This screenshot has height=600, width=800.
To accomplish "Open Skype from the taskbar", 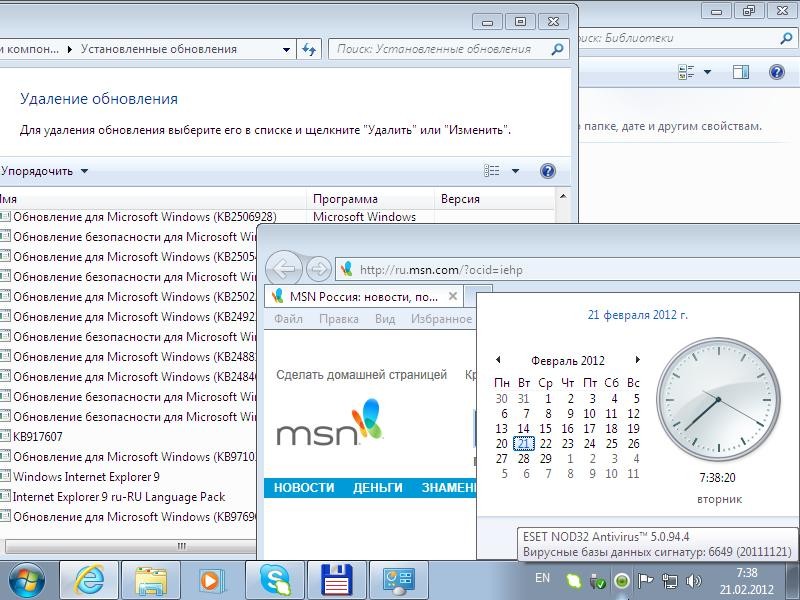I will (275, 581).
